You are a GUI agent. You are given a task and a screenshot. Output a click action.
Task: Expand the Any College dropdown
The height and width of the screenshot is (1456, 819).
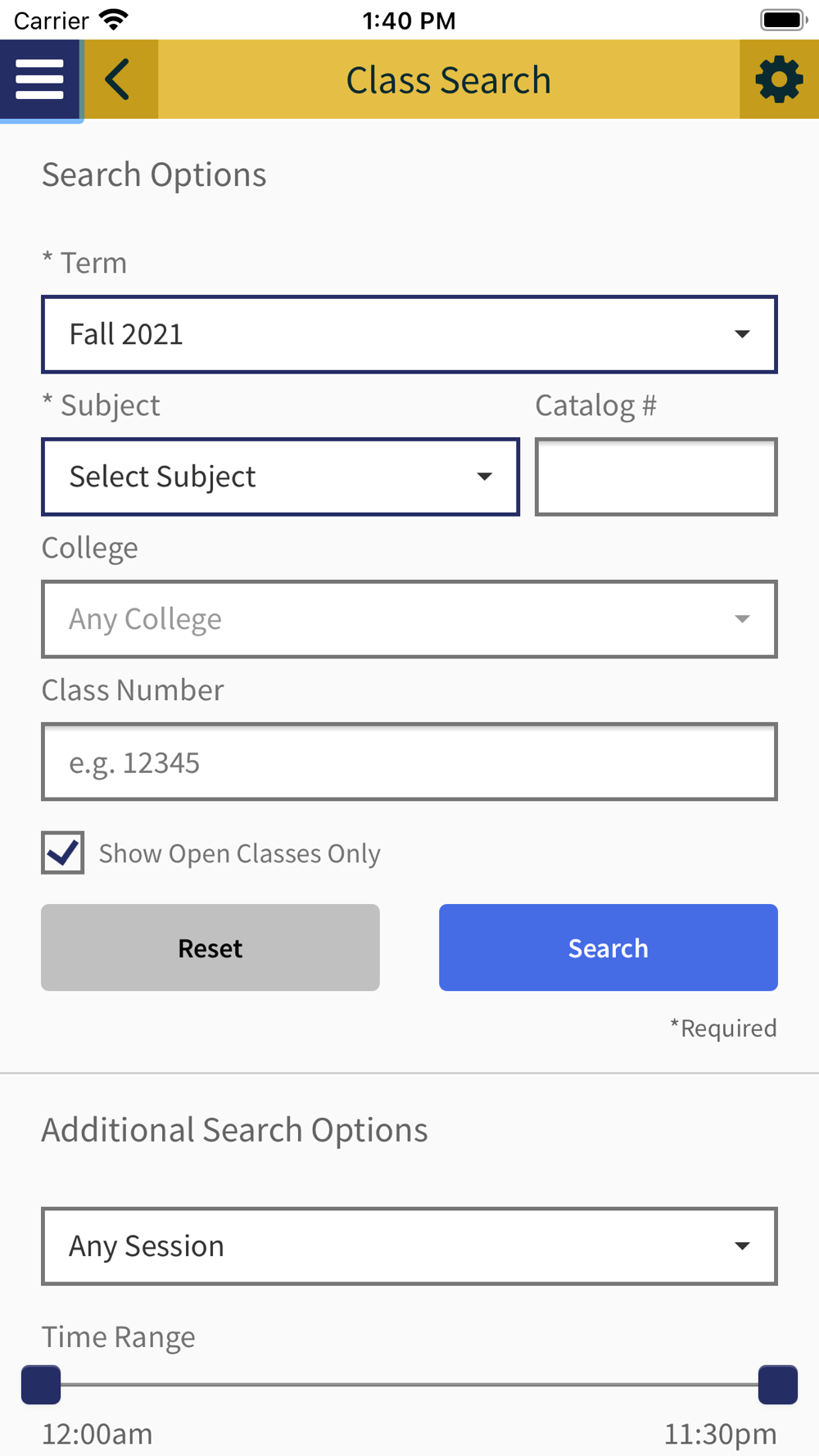coord(409,619)
